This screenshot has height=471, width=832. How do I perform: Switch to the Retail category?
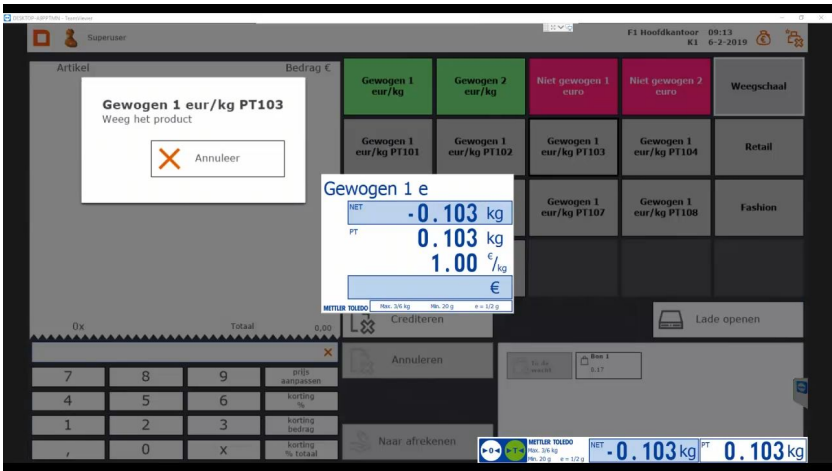[758, 147]
